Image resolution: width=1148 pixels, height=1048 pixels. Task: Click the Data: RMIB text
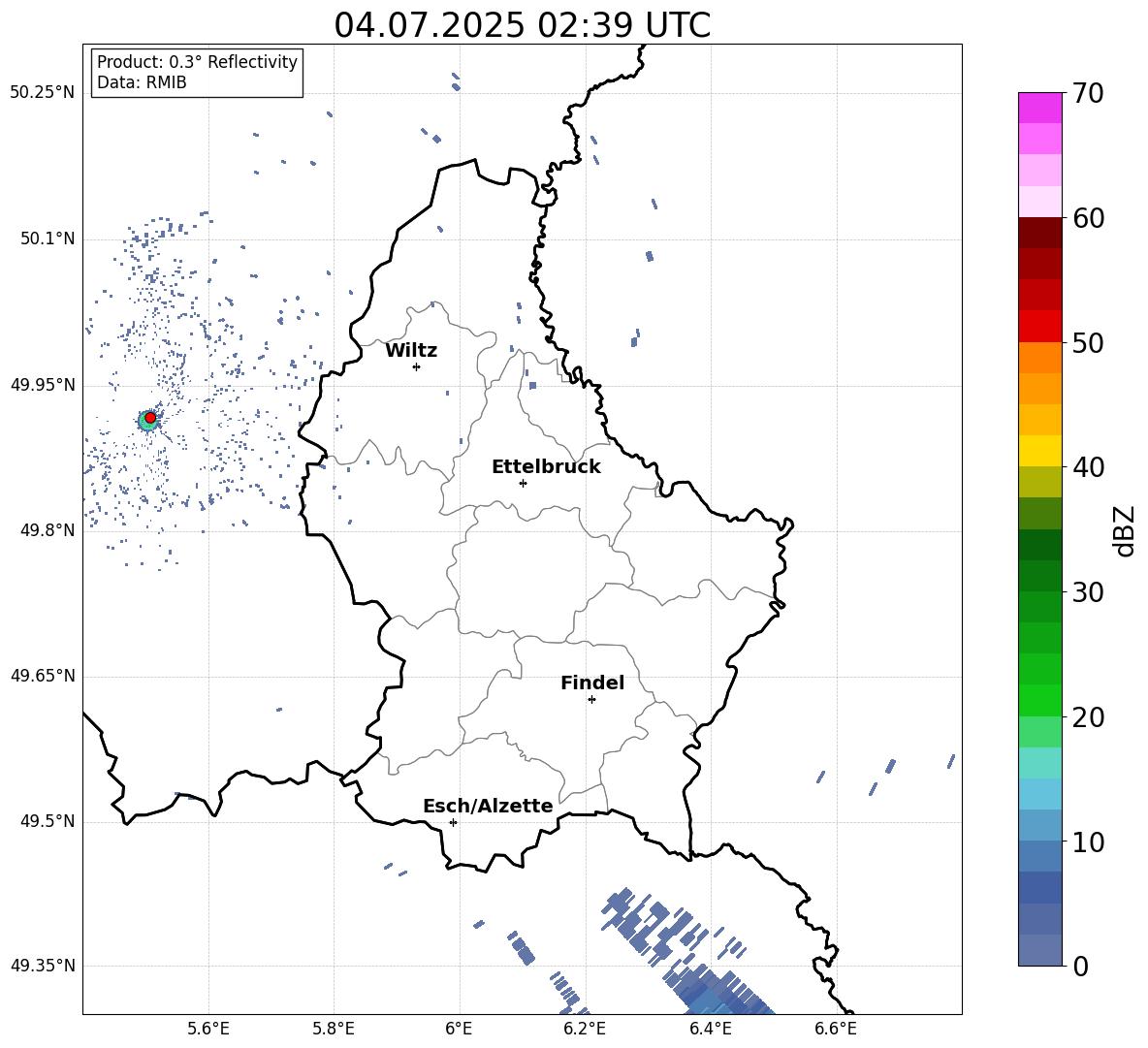142,82
